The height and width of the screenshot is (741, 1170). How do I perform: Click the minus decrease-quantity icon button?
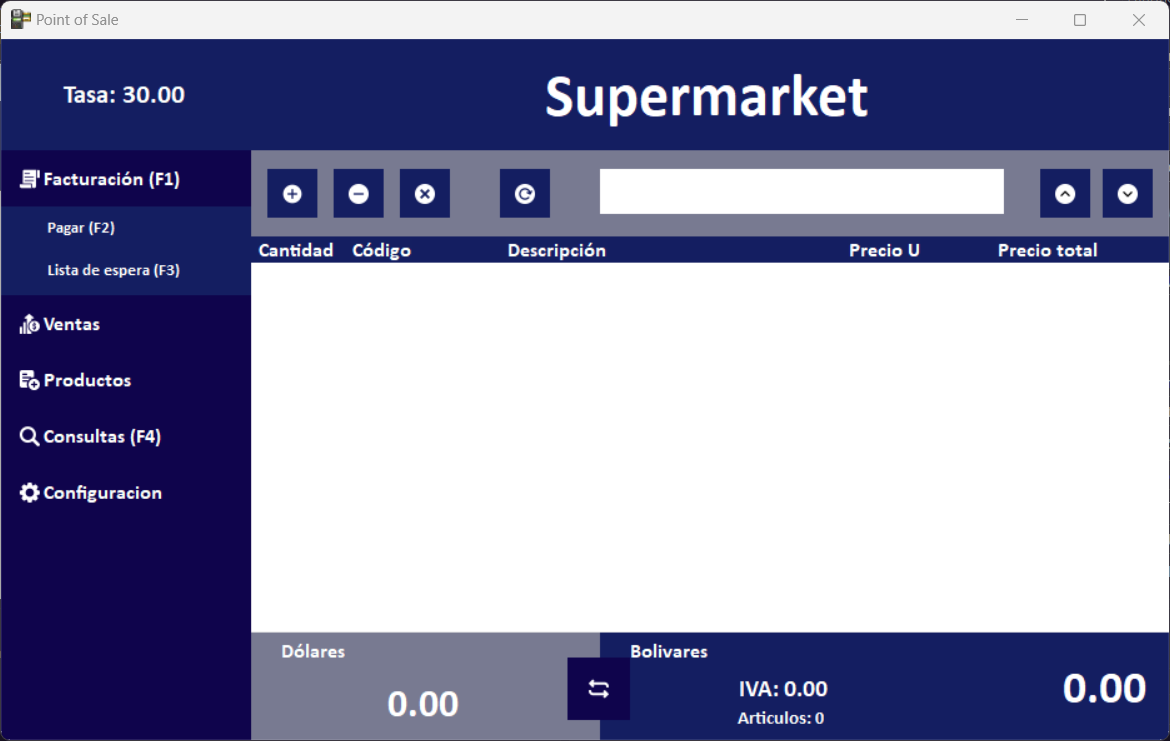358,194
